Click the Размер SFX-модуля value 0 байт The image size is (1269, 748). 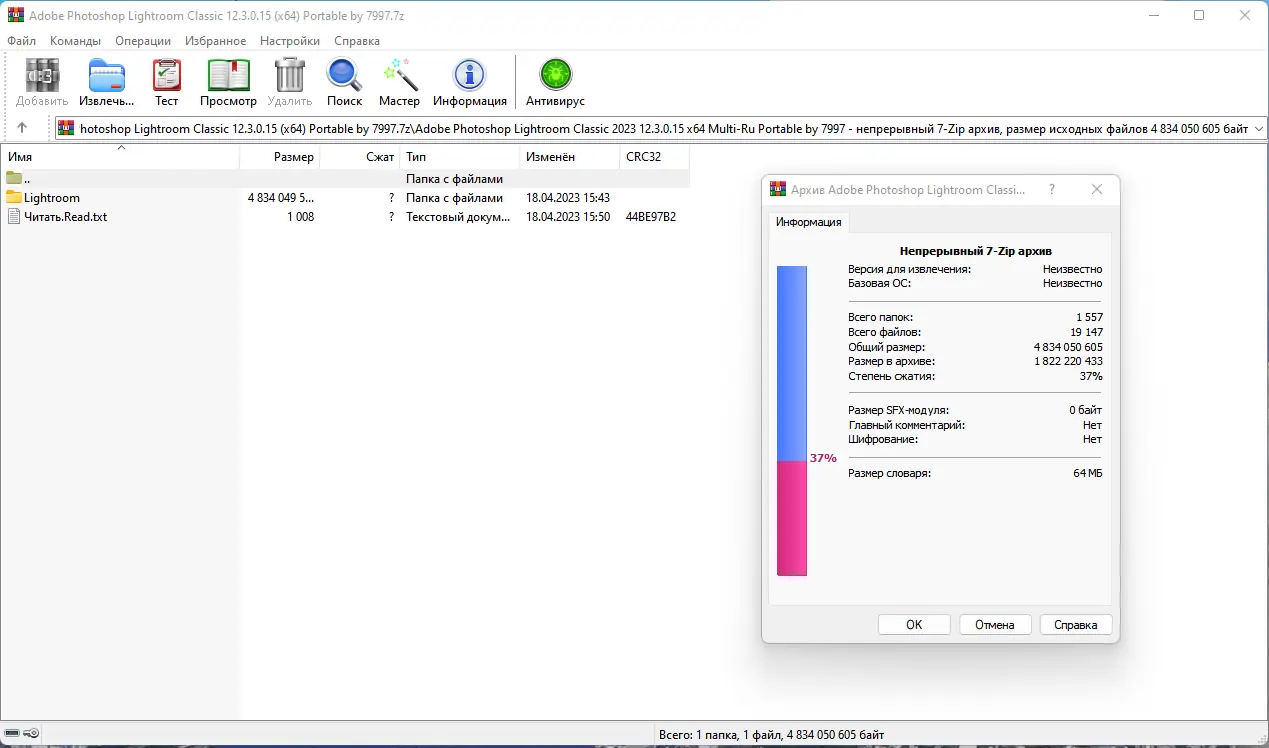(1085, 410)
